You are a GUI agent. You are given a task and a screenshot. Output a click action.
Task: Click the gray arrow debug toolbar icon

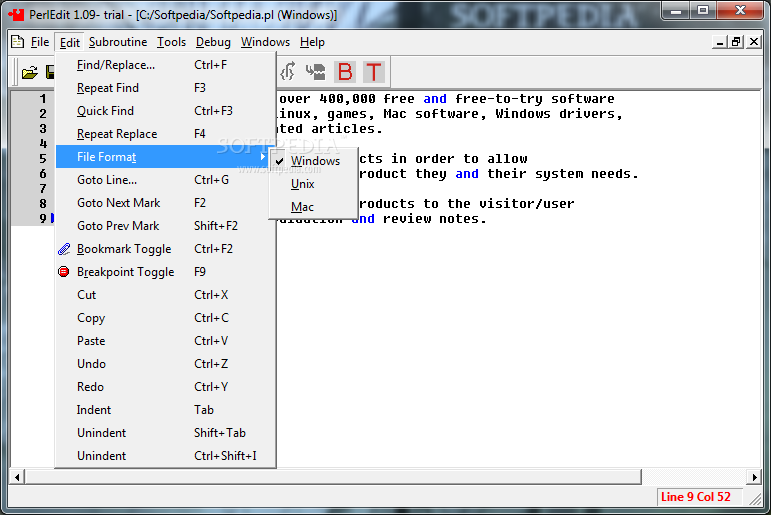(x=315, y=72)
